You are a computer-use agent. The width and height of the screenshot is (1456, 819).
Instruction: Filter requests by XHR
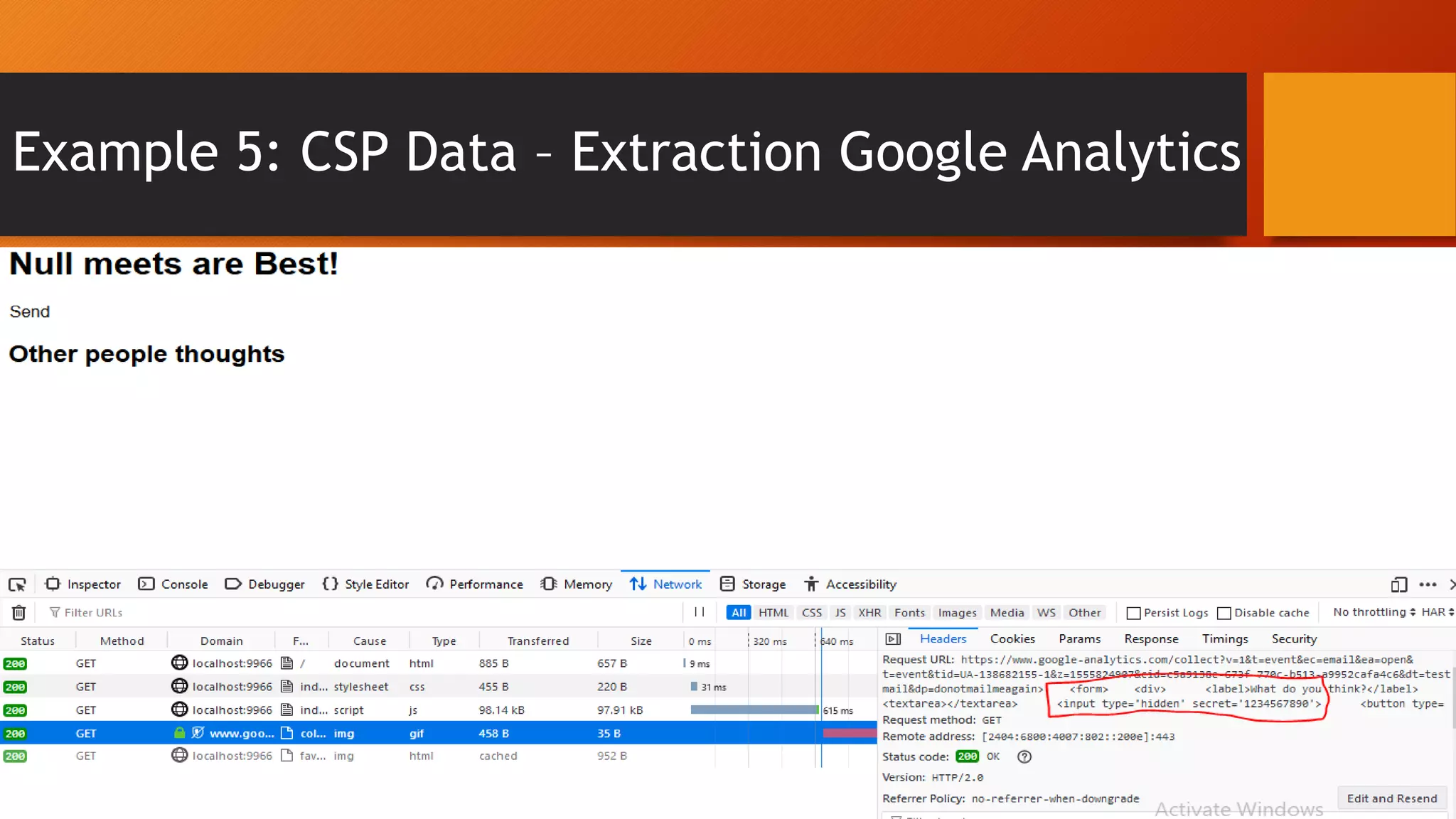tap(869, 612)
